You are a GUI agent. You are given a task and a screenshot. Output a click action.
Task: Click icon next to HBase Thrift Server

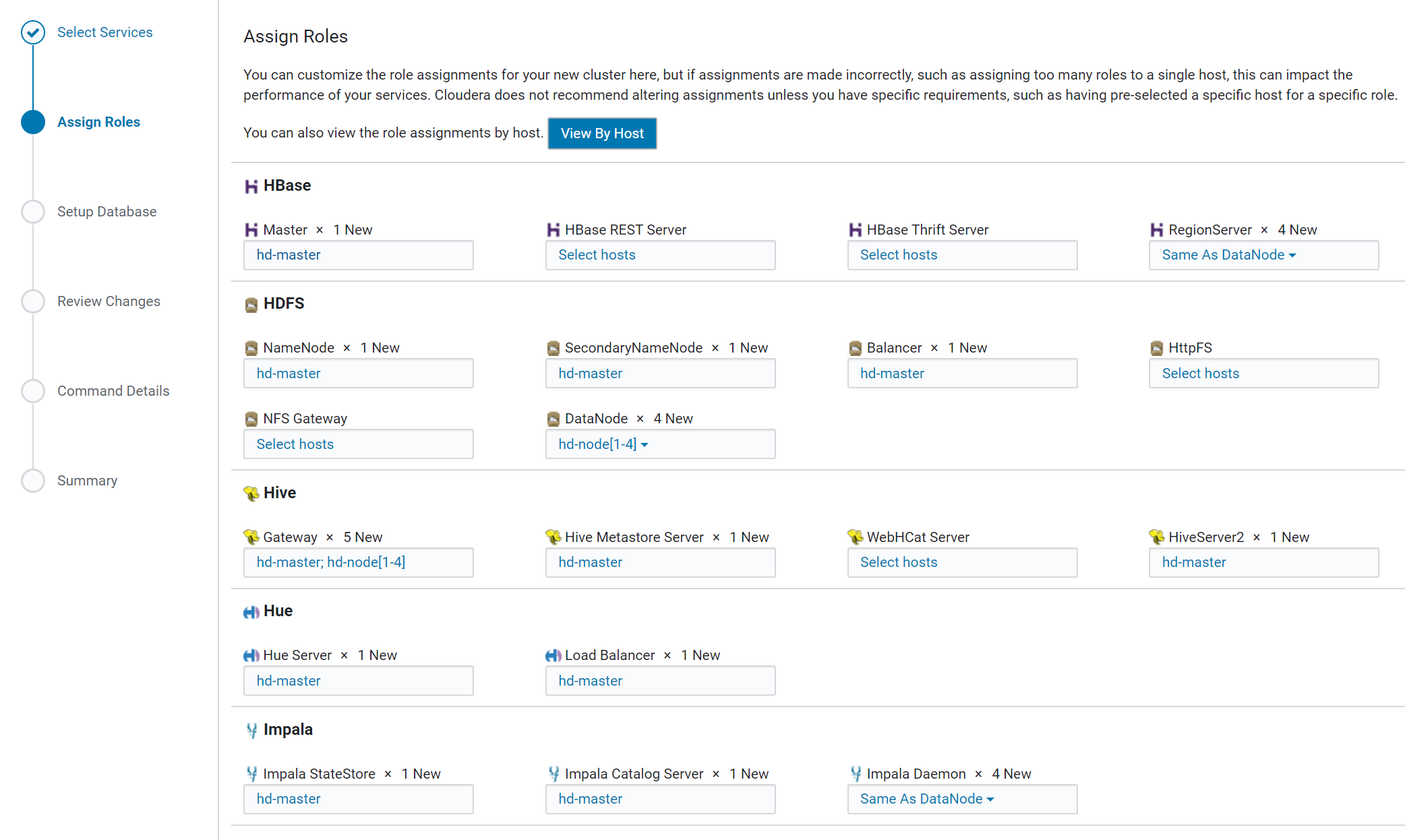point(855,230)
